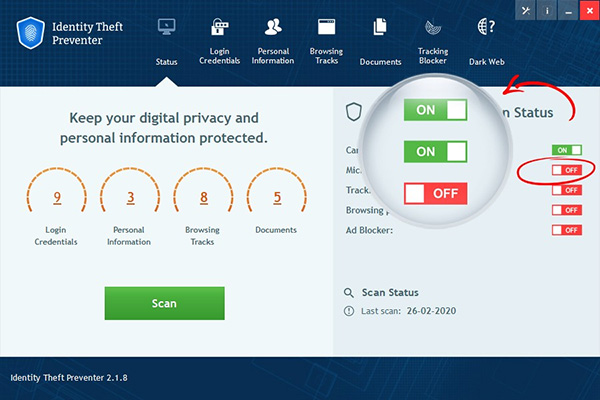Open Browsing Tracks window icon tab
Viewport: 600px width, 400px height.
tap(326, 41)
